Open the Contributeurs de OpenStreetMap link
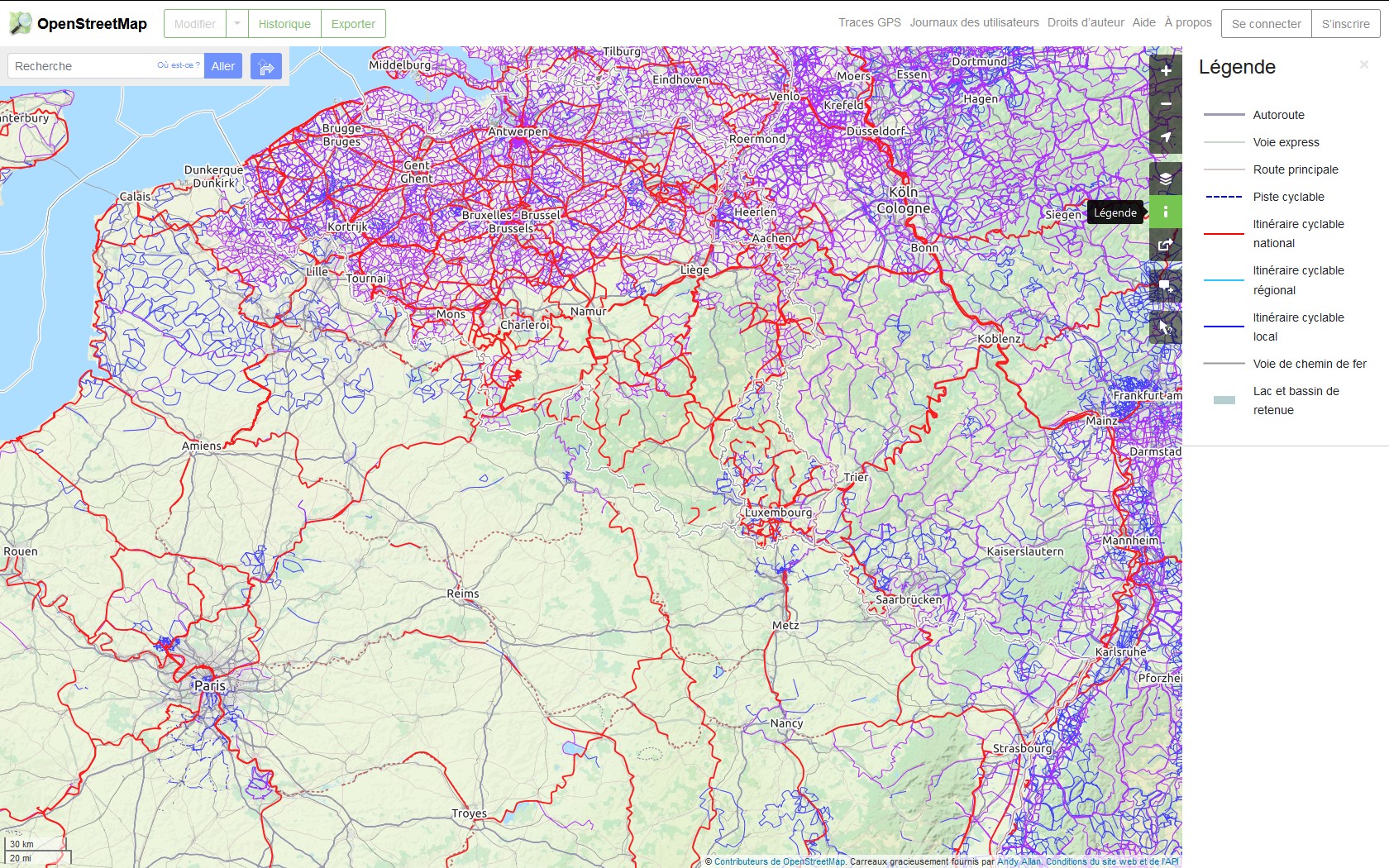This screenshot has width=1389, height=868. coord(780,861)
